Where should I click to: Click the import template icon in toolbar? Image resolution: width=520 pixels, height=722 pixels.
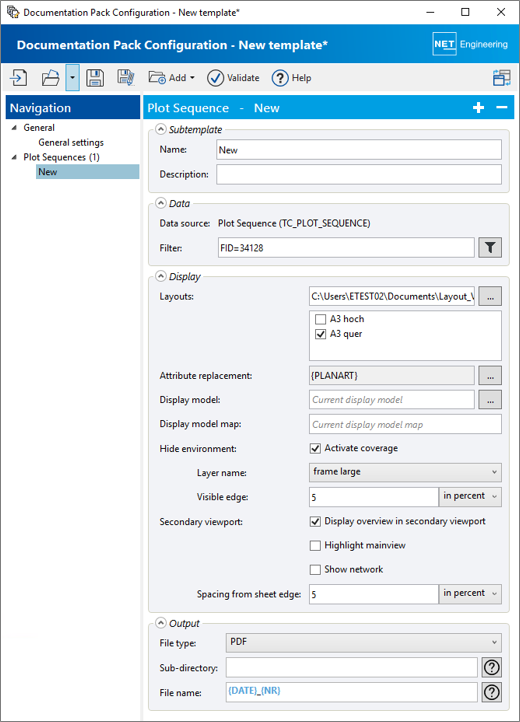[x=19, y=78]
